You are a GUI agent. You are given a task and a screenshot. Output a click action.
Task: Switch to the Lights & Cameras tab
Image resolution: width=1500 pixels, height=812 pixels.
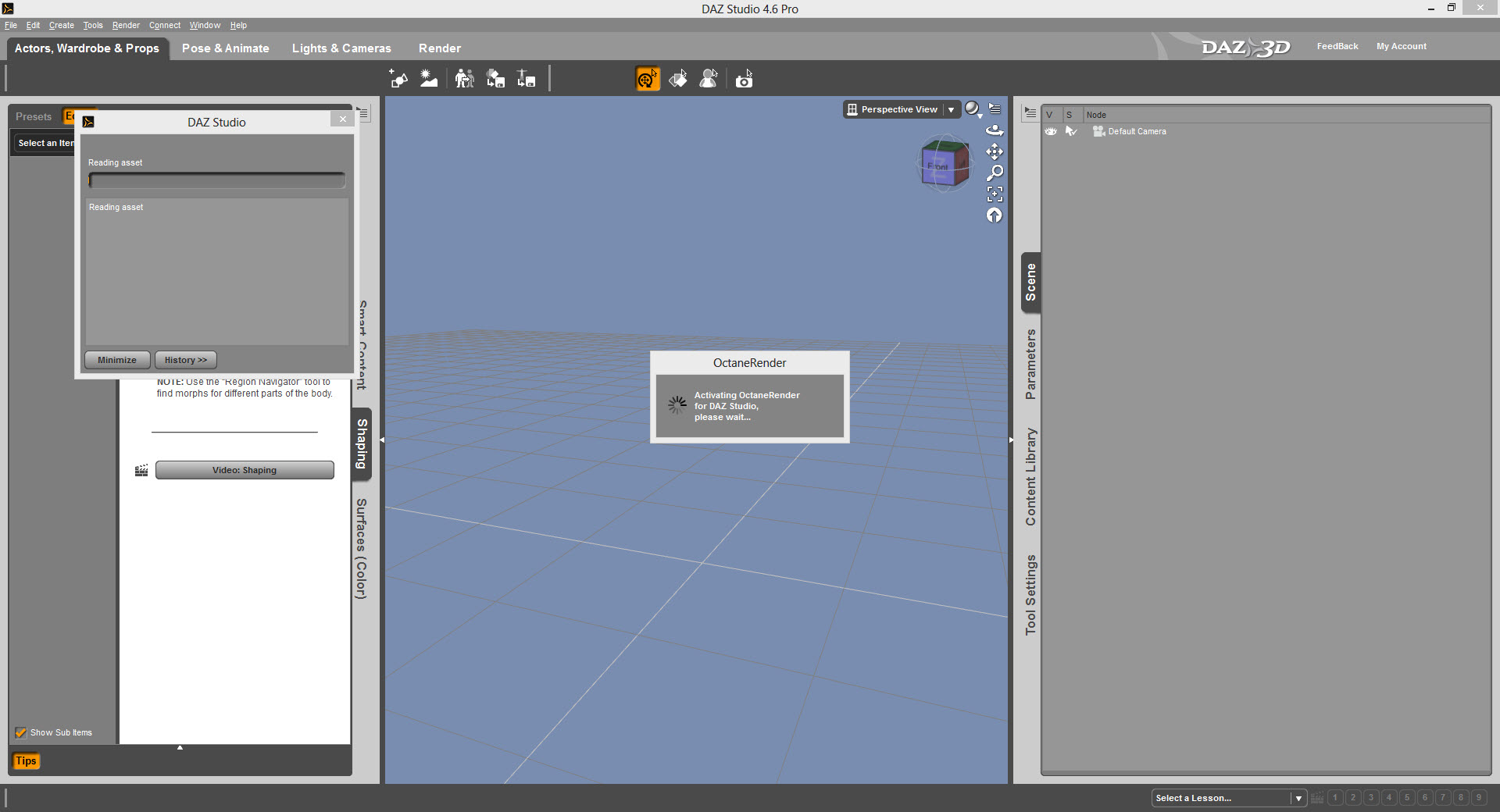point(341,48)
